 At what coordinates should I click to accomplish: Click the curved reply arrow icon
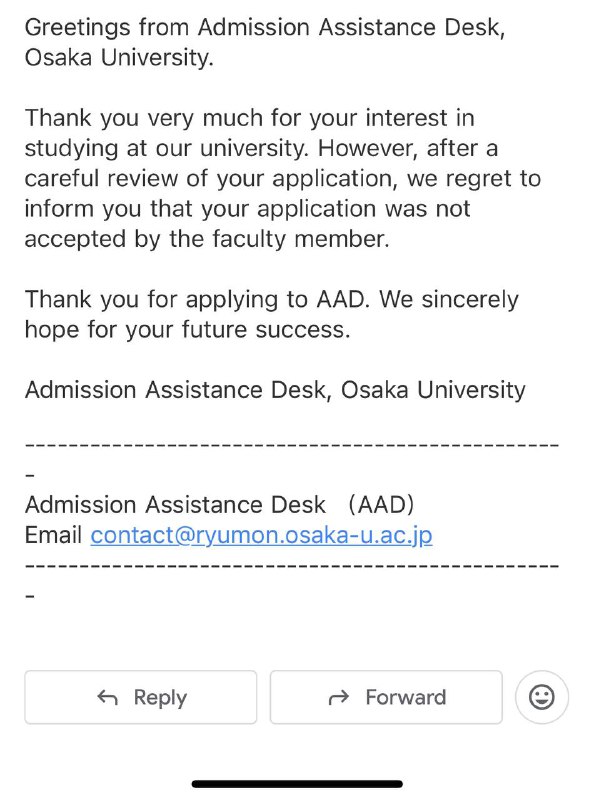point(108,697)
